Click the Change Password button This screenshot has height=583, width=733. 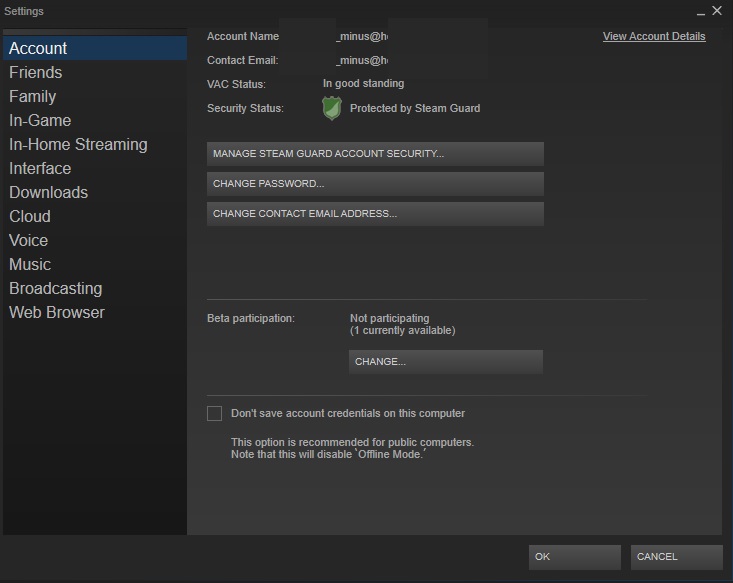(375, 184)
